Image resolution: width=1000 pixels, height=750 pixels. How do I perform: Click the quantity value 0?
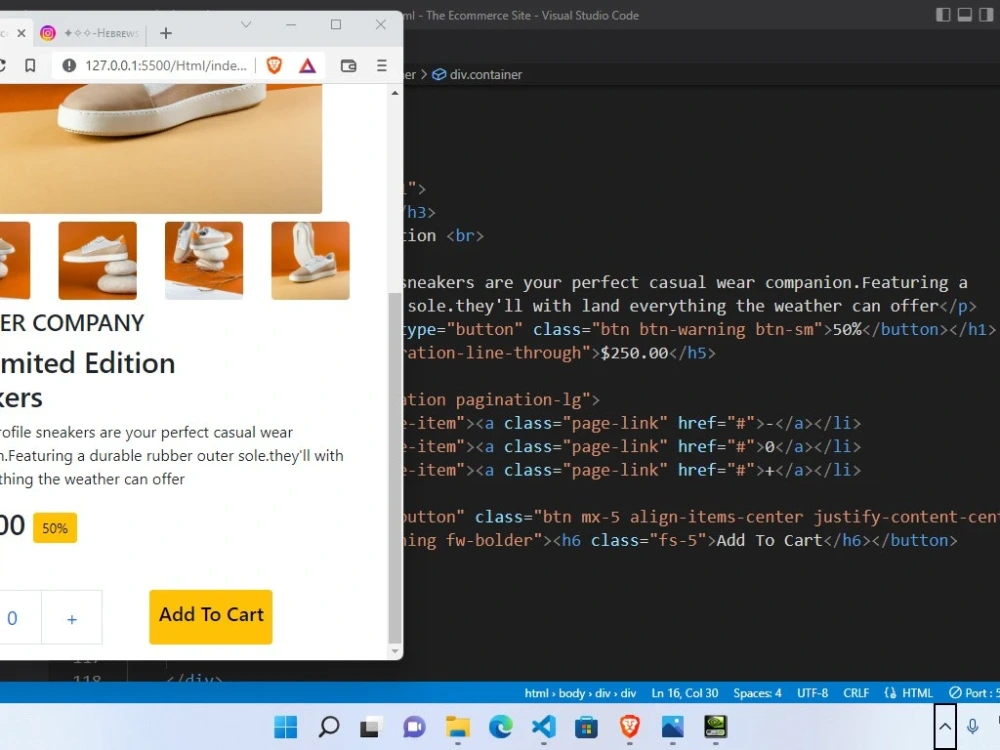point(12,619)
